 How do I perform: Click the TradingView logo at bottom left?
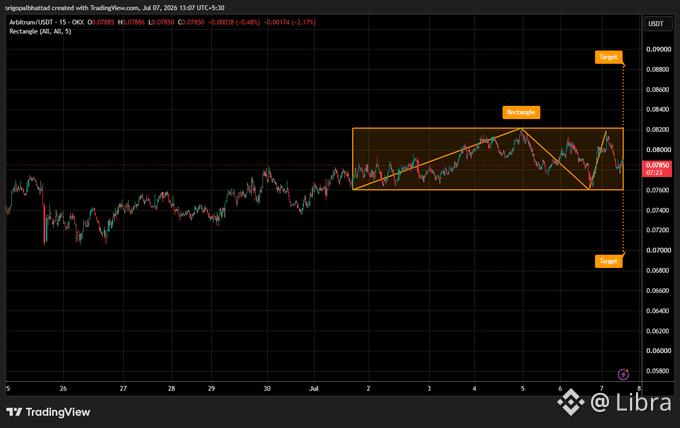pos(48,412)
